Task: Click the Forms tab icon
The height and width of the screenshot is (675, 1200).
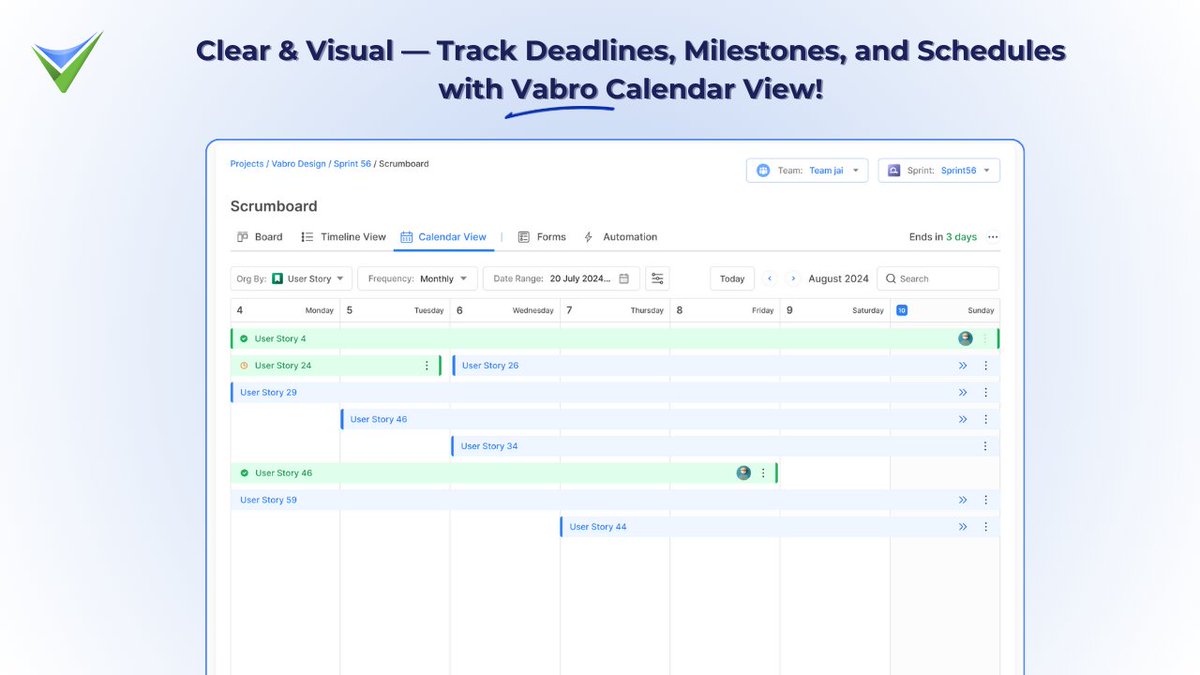Action: (523, 237)
